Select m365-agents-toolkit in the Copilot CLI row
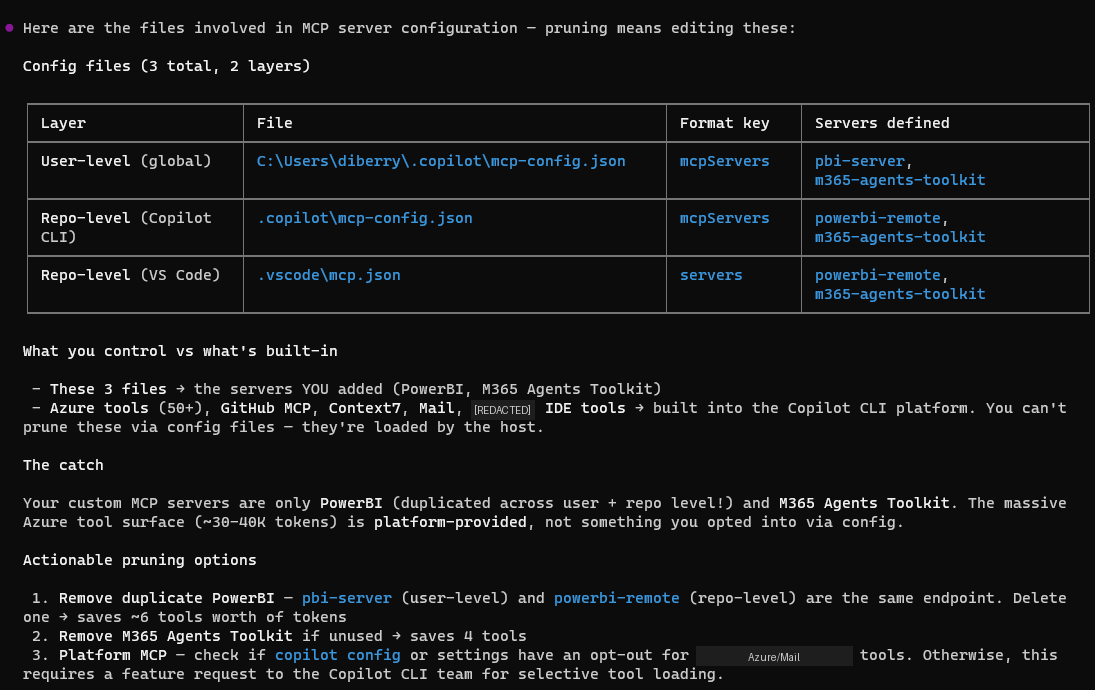 pyautogui.click(x=899, y=237)
